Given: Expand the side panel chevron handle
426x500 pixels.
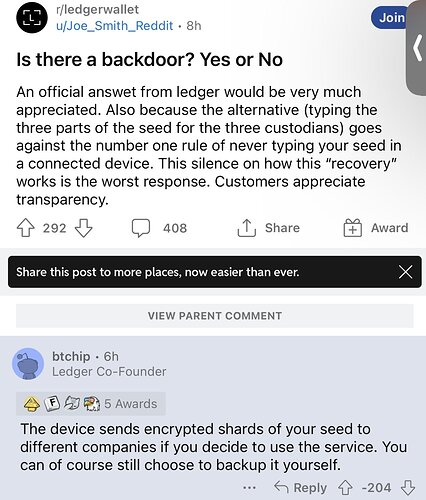Looking at the screenshot, I should (417, 47).
